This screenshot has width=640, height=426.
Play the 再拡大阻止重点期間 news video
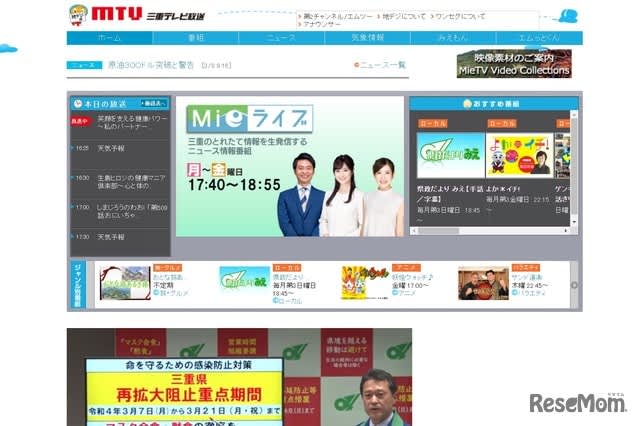pos(239,377)
